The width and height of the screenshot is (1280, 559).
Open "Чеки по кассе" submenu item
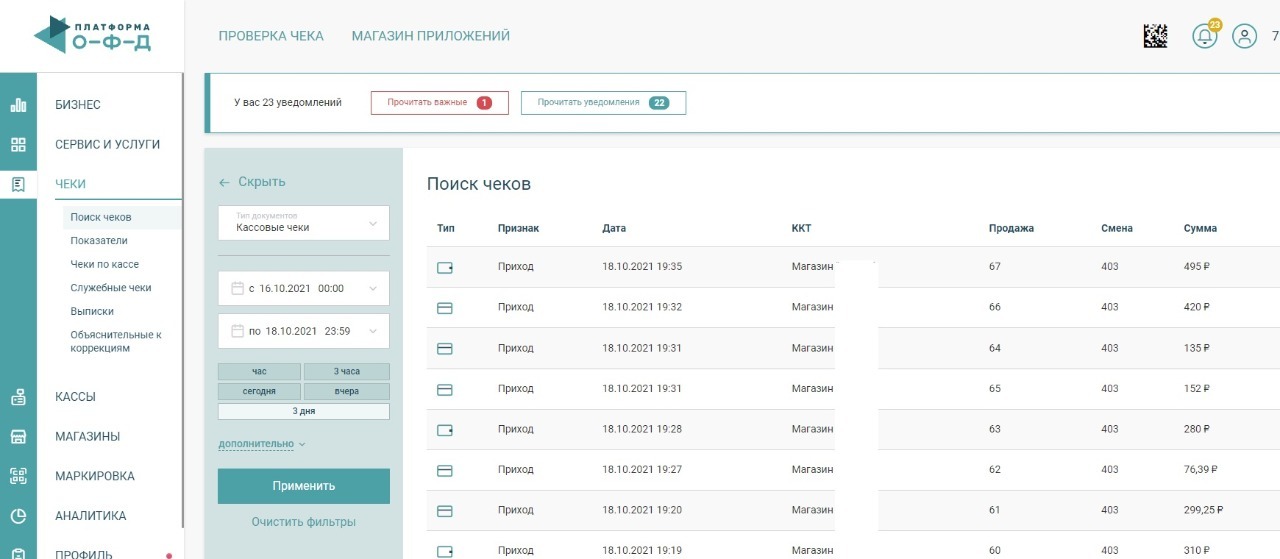coord(104,264)
